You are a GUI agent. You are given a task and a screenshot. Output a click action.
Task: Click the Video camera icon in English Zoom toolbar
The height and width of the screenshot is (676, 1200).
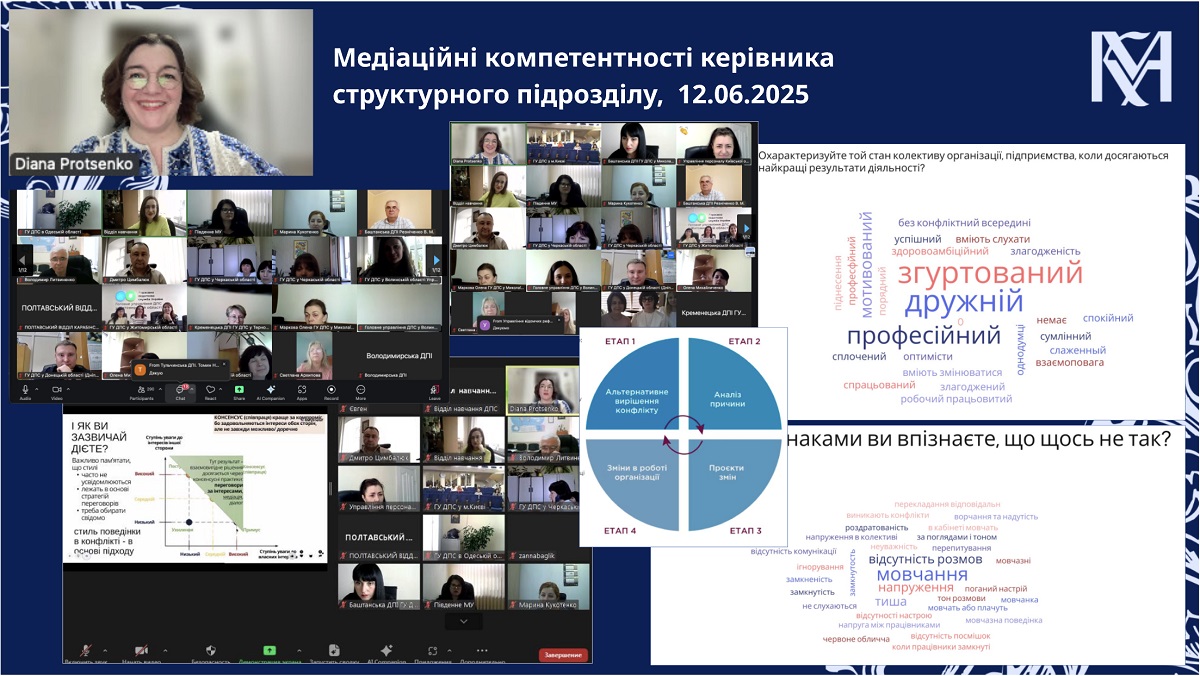57,388
